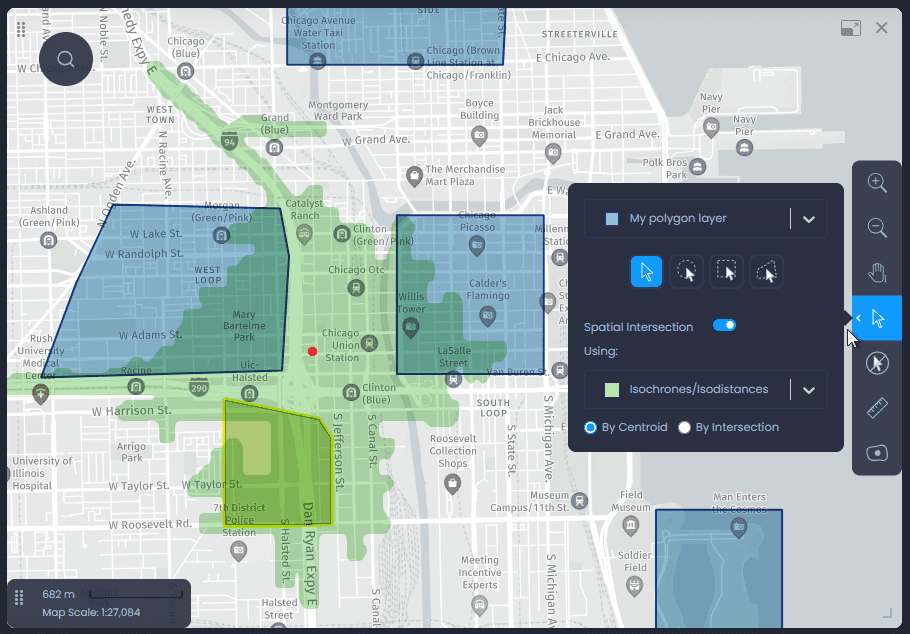
Task: Click the Catalyst Ranch marker
Action: [x=304, y=234]
